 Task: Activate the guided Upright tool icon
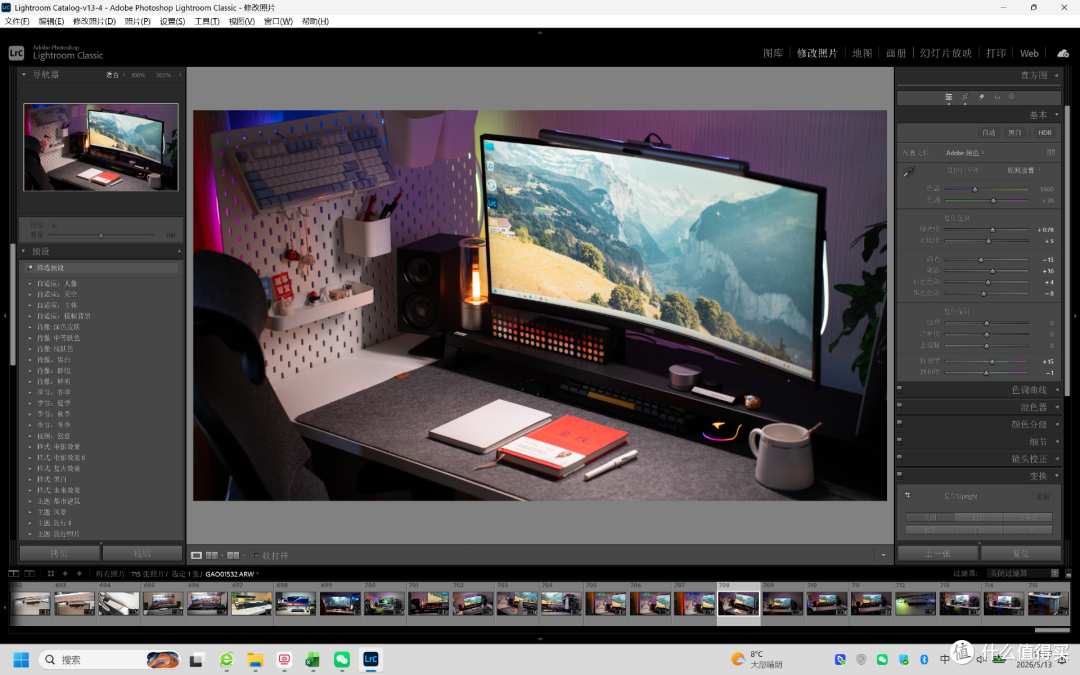coord(908,495)
